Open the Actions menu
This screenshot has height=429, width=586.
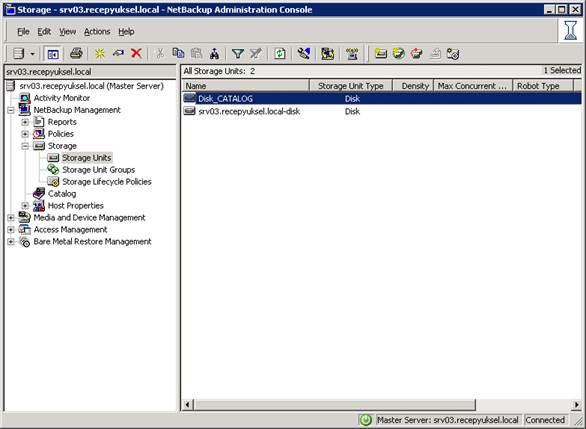click(x=97, y=32)
